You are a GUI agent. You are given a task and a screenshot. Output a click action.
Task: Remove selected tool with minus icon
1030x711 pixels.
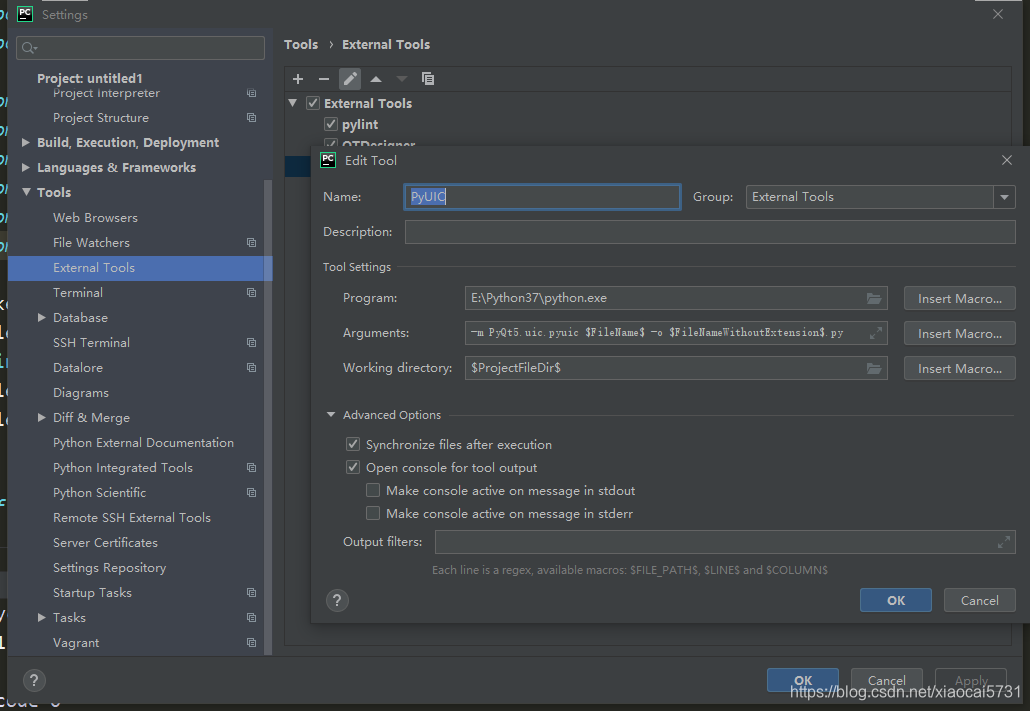tap(324, 79)
